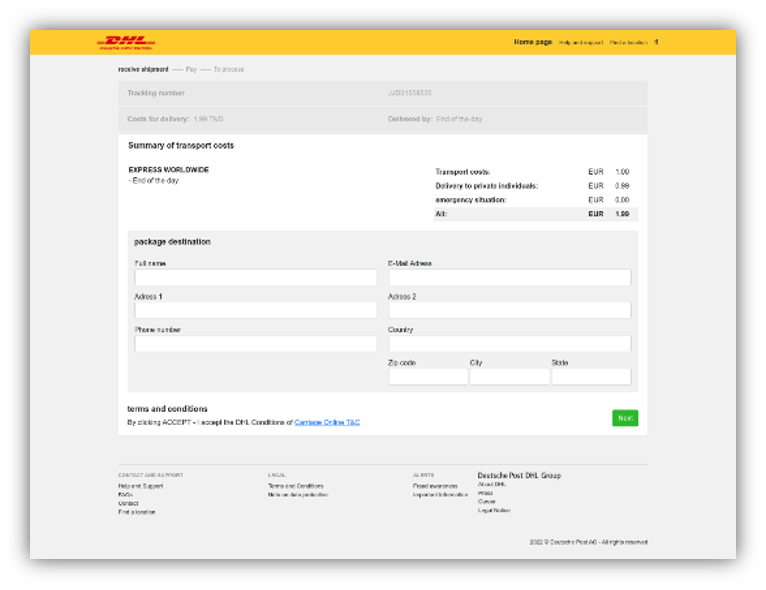Select the Country field
The image size is (766, 590).
(510, 344)
